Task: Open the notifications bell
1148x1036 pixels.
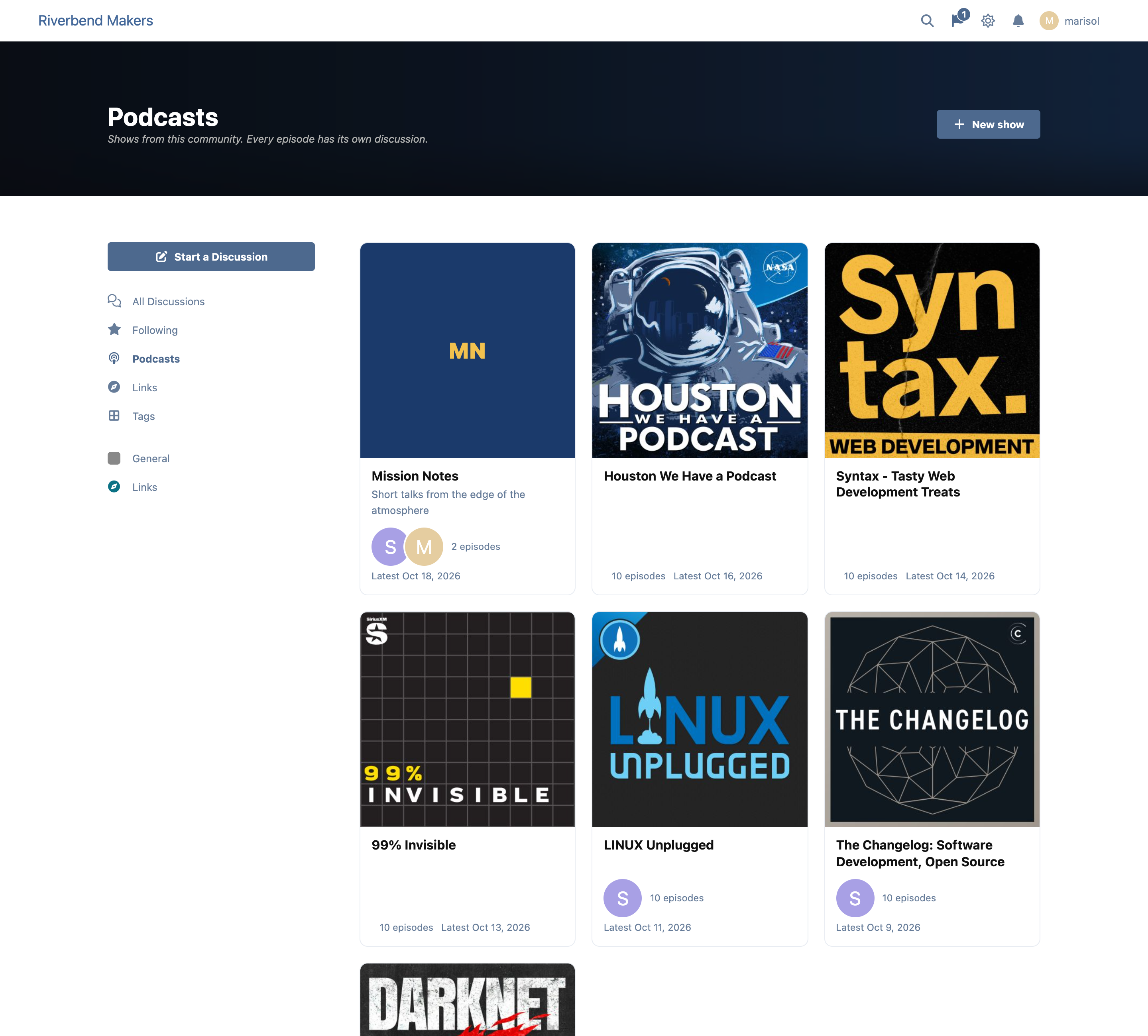Action: [x=1018, y=21]
